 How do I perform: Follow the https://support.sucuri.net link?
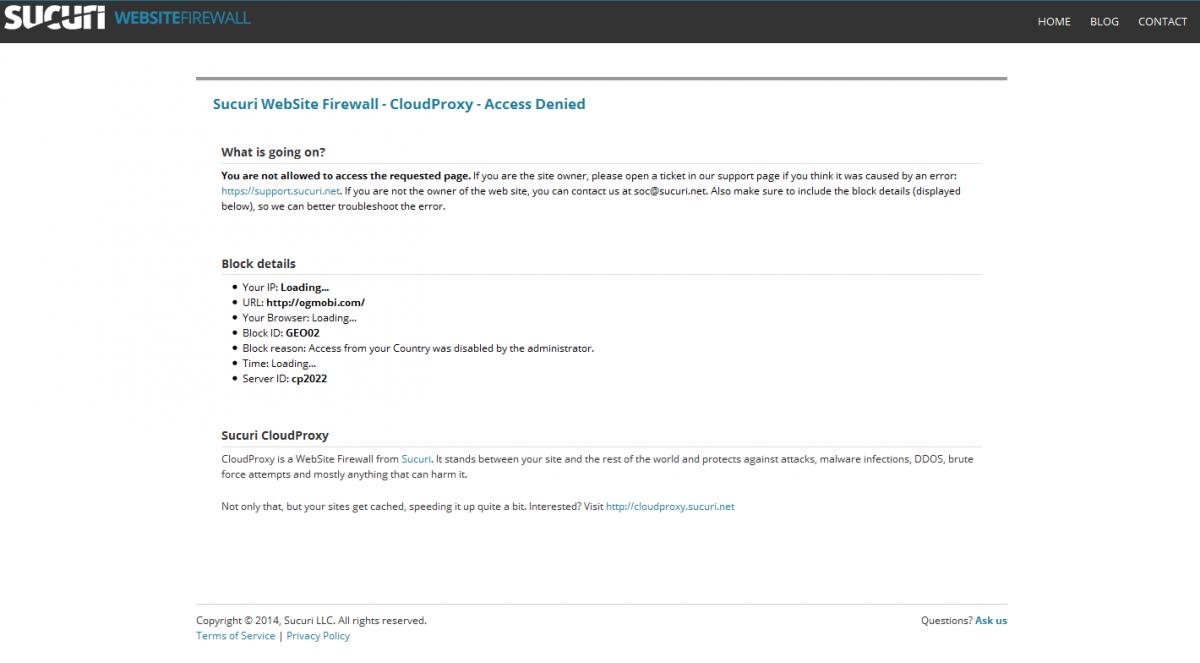click(281, 191)
